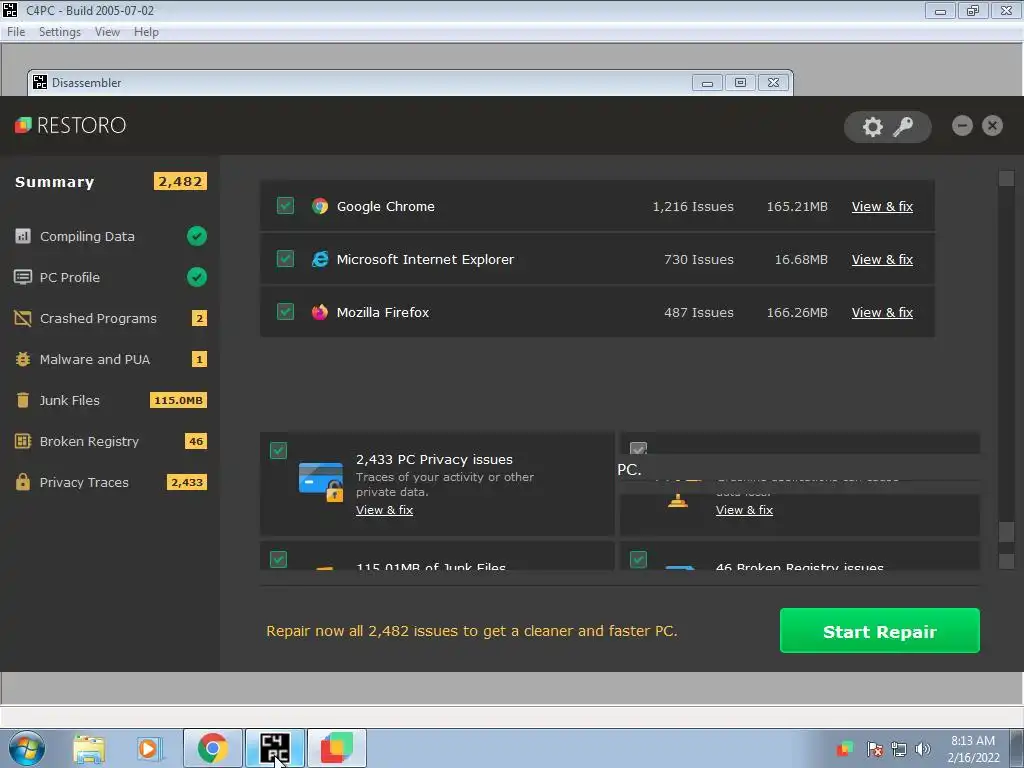Click the Crashed Programs icon
The height and width of the screenshot is (768, 1024).
(23, 318)
